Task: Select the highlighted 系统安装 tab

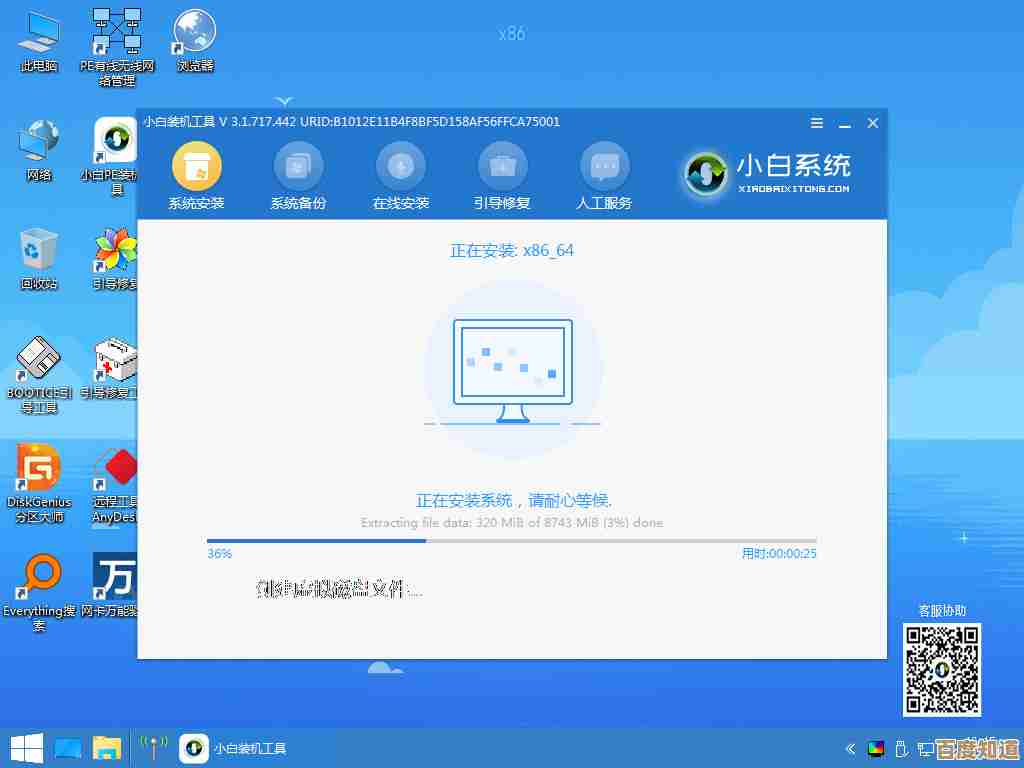Action: [196, 175]
